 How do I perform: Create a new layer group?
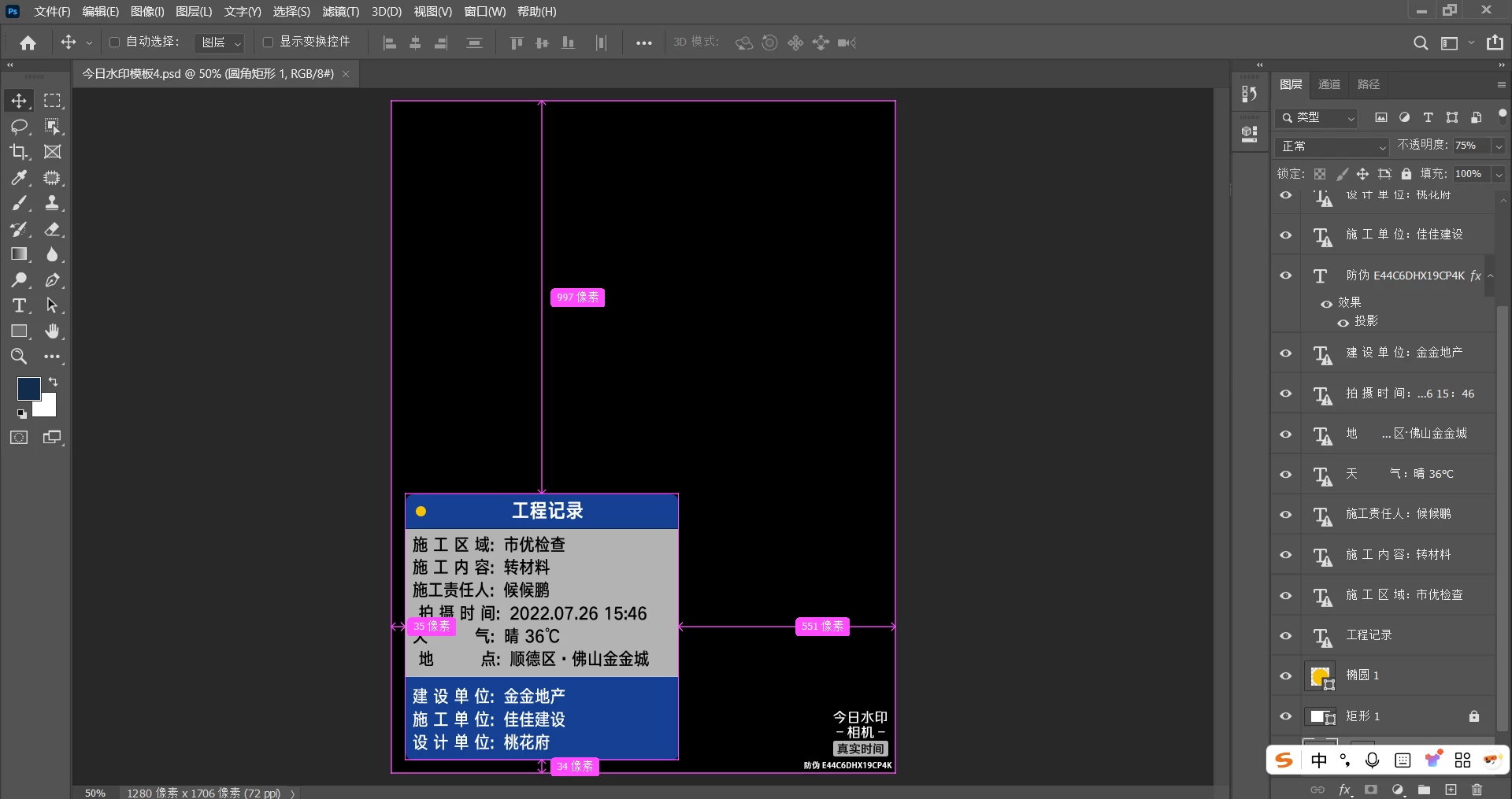click(x=1424, y=790)
